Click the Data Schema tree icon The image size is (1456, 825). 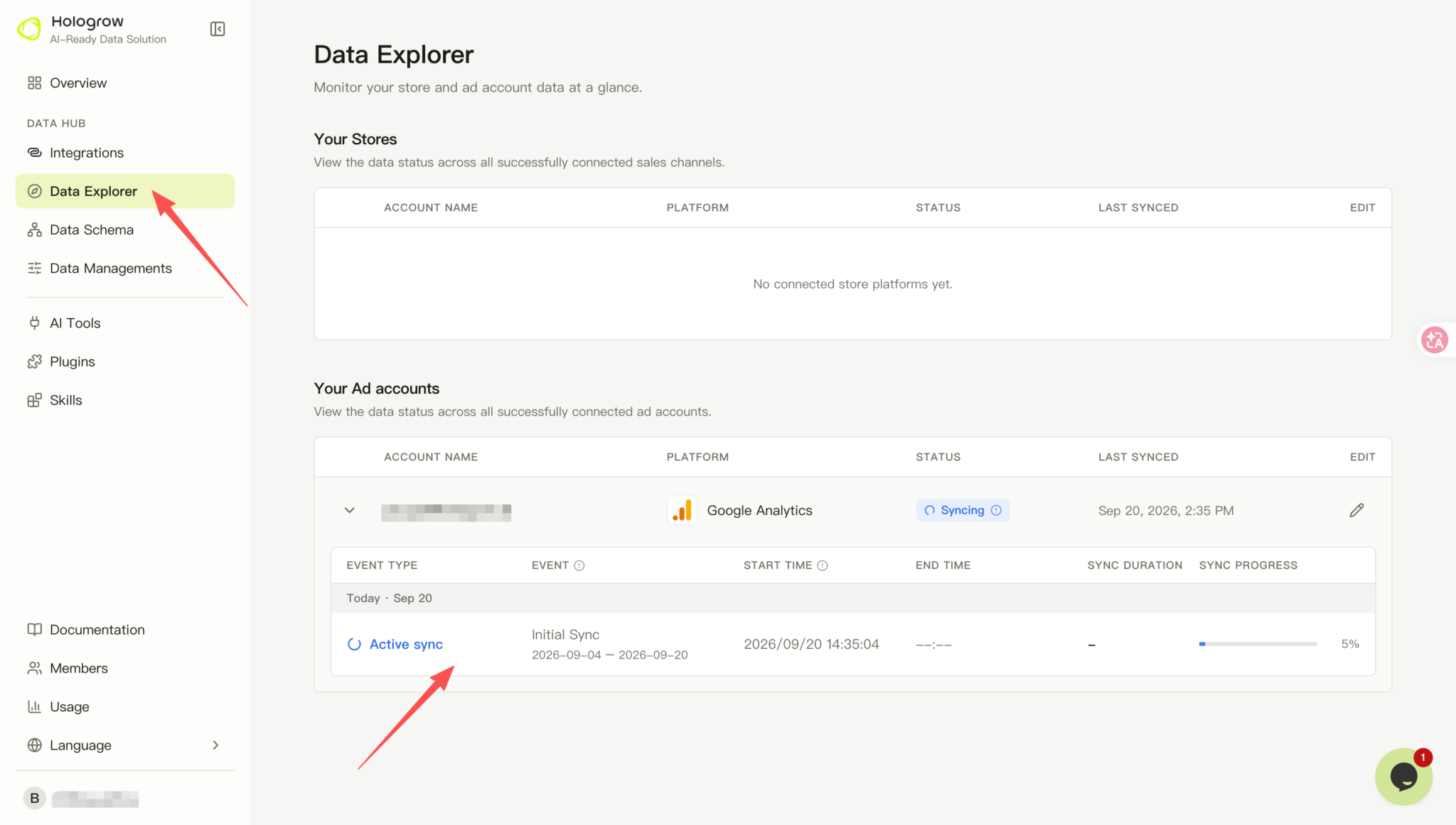tap(34, 230)
